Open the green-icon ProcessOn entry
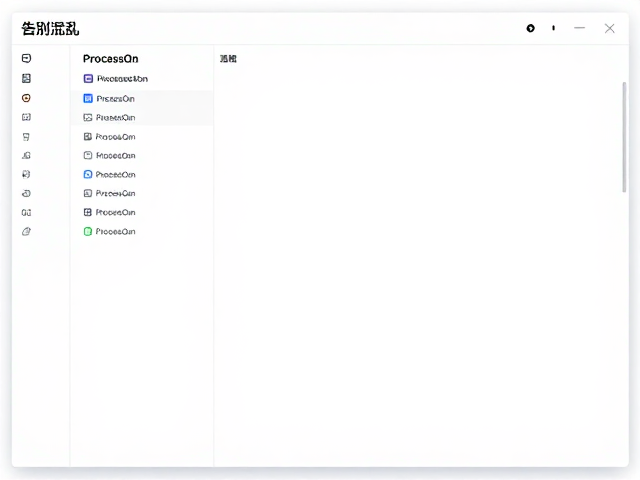The image size is (640, 480). [x=109, y=231]
